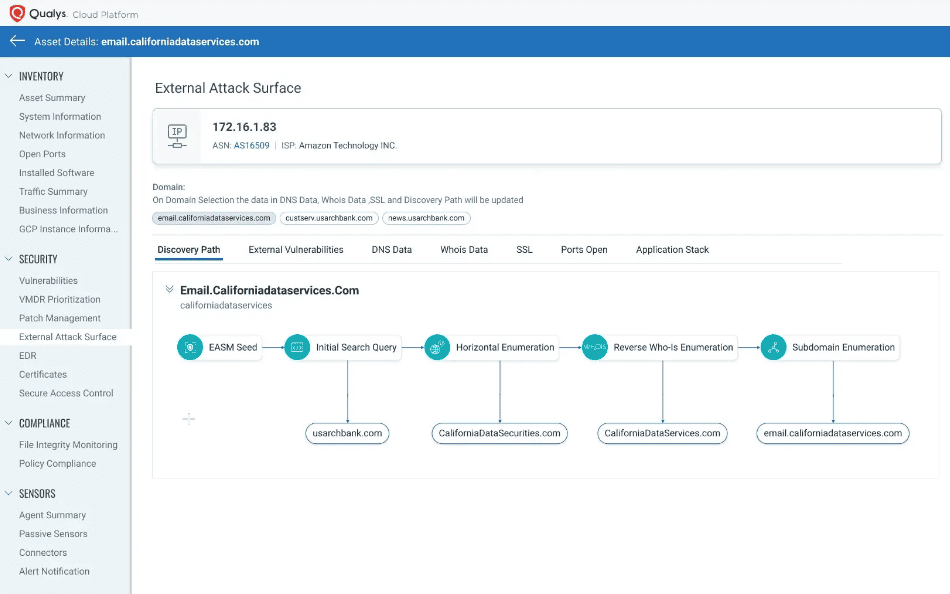
Task: Collapse the COMPLIANCE sidebar section
Action: point(9,423)
